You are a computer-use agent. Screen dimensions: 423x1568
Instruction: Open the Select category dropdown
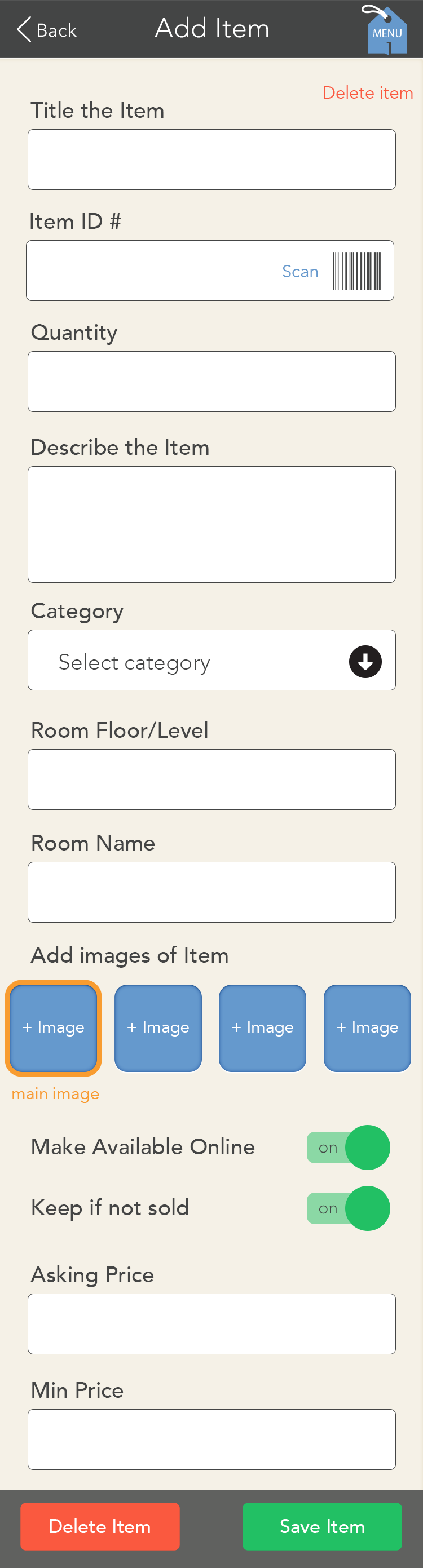coord(211,660)
